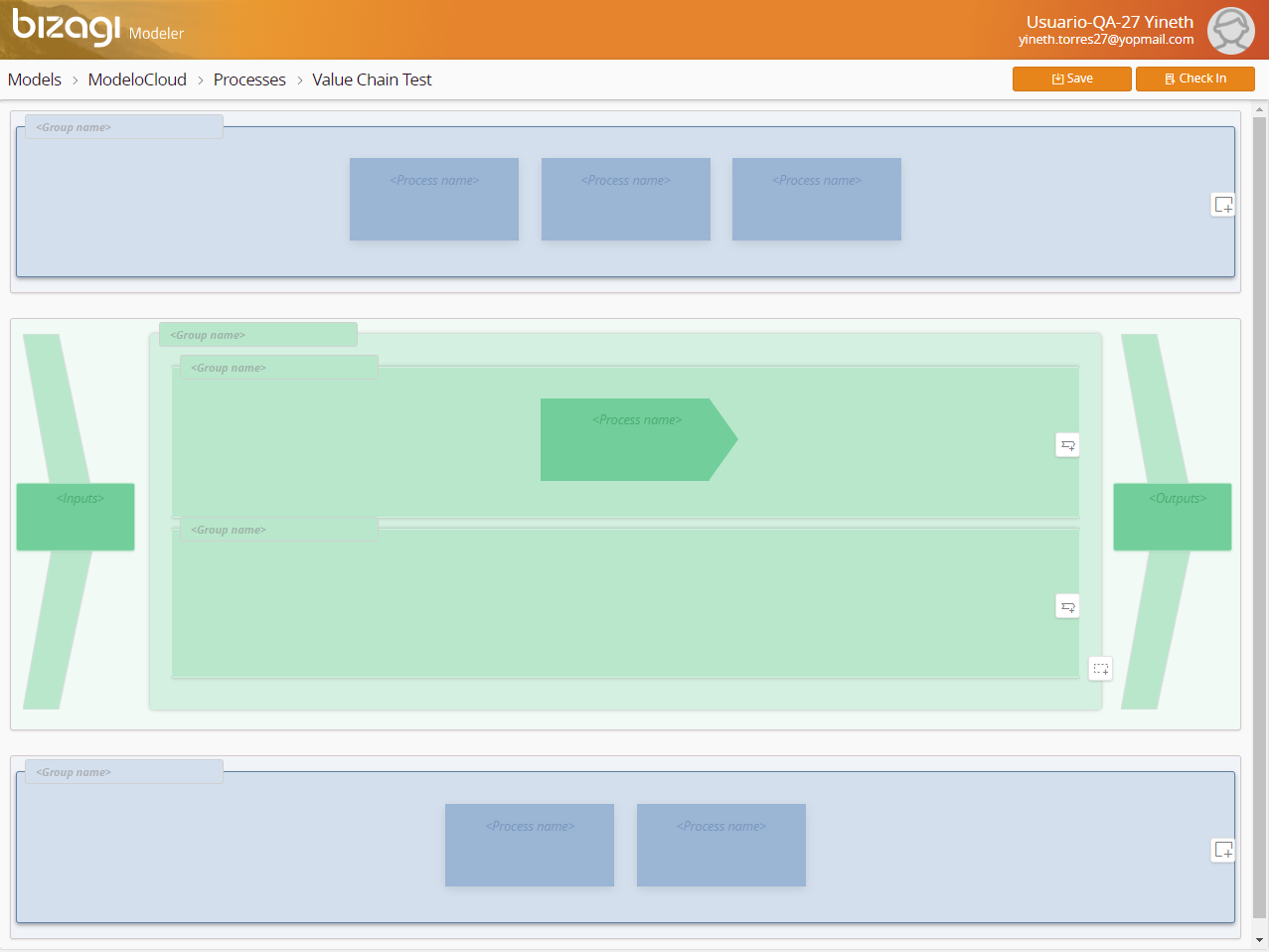
Task: Select the first process in the top group
Action: [x=434, y=199]
